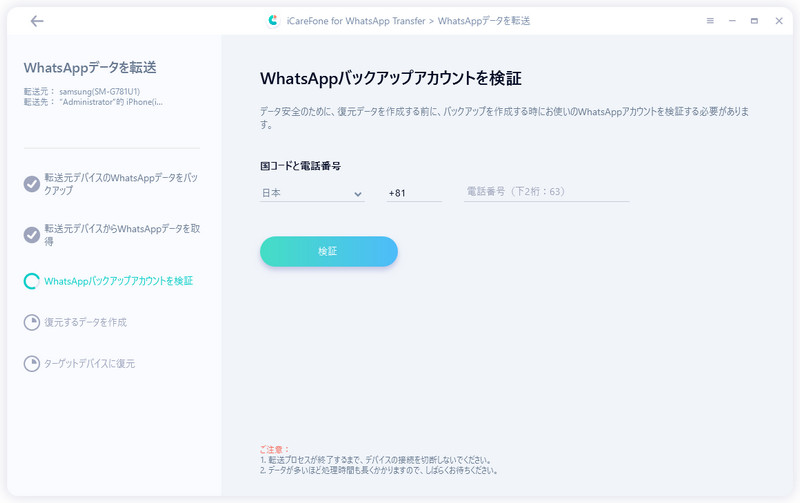Select step ターゲットデバイスに復元

tap(89, 364)
